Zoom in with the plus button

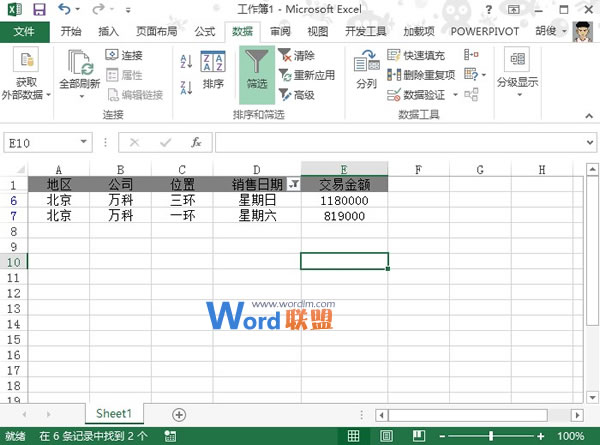pyautogui.click(x=540, y=436)
